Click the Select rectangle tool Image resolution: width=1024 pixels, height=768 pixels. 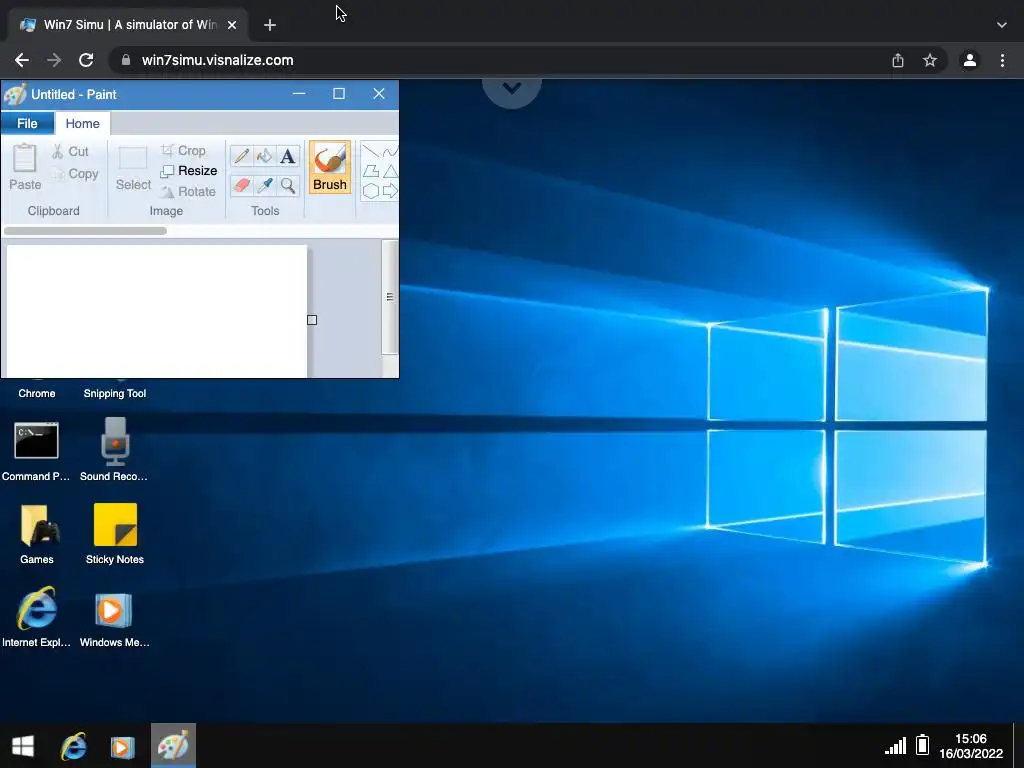tap(133, 168)
